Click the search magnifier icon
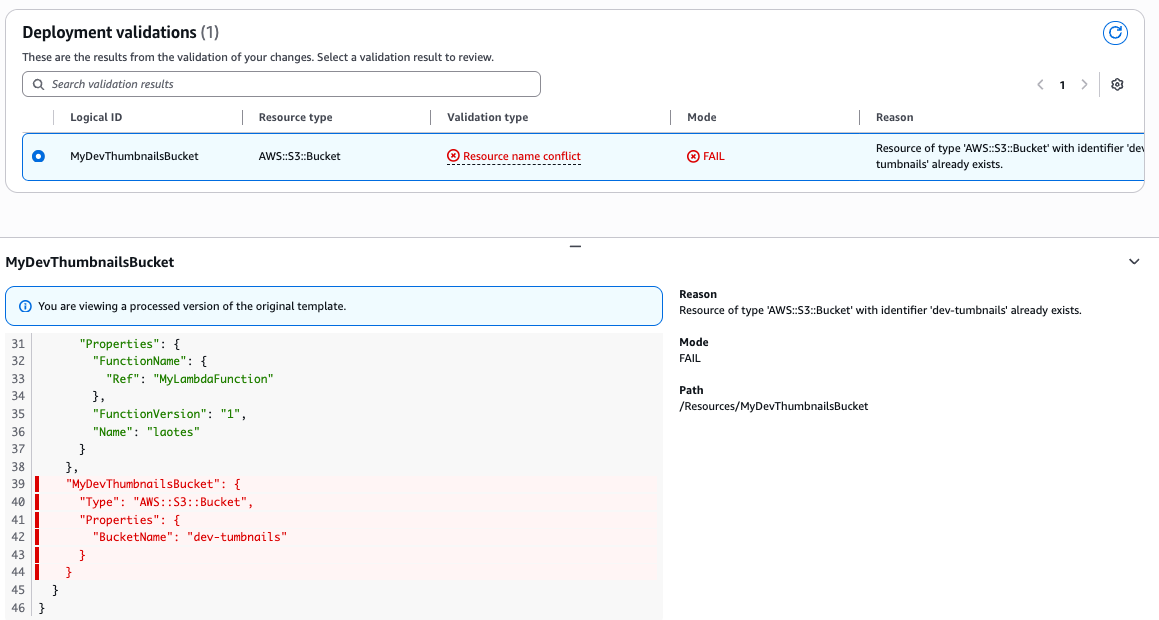 coord(38,84)
